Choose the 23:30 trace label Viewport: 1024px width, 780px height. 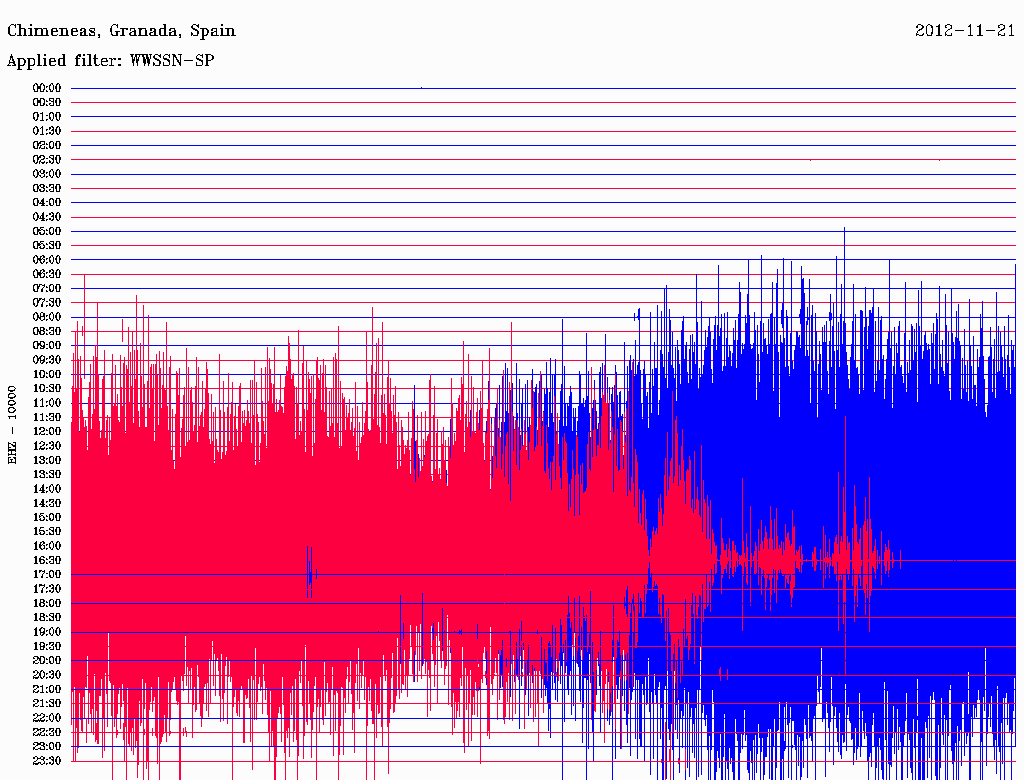click(x=47, y=760)
